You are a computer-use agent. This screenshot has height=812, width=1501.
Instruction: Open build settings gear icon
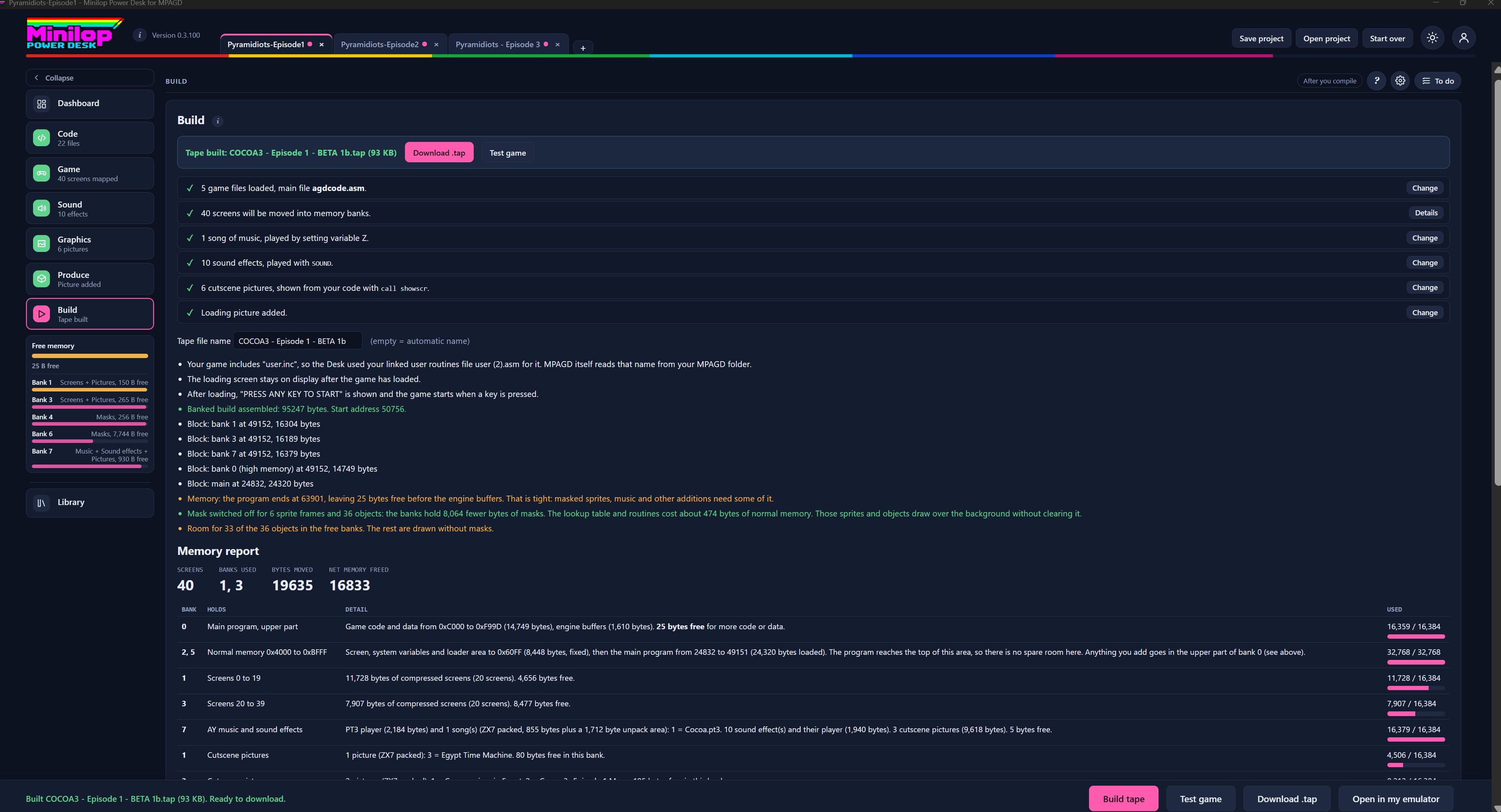(1400, 81)
